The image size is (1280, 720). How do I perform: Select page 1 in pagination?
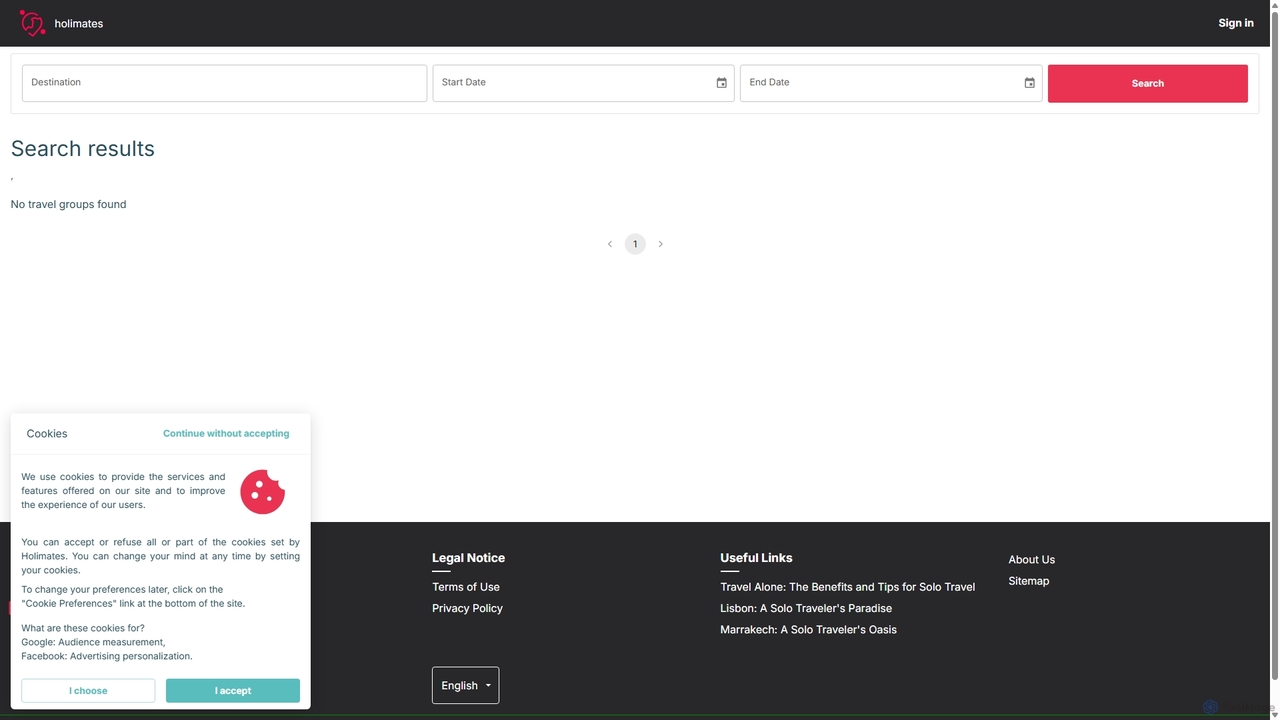(635, 244)
